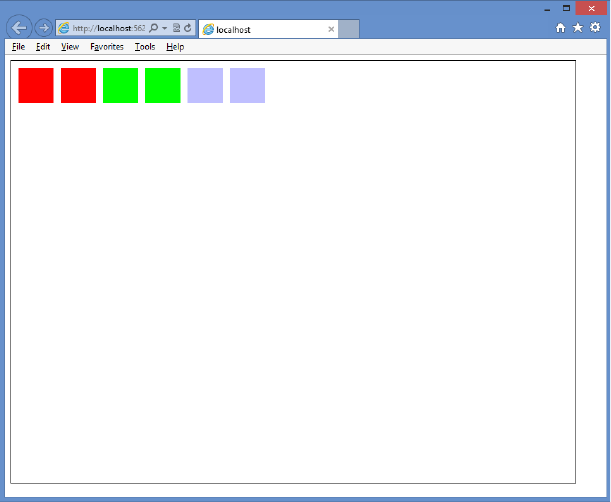Open a new blank tab
This screenshot has width=611, height=502.
349,29
